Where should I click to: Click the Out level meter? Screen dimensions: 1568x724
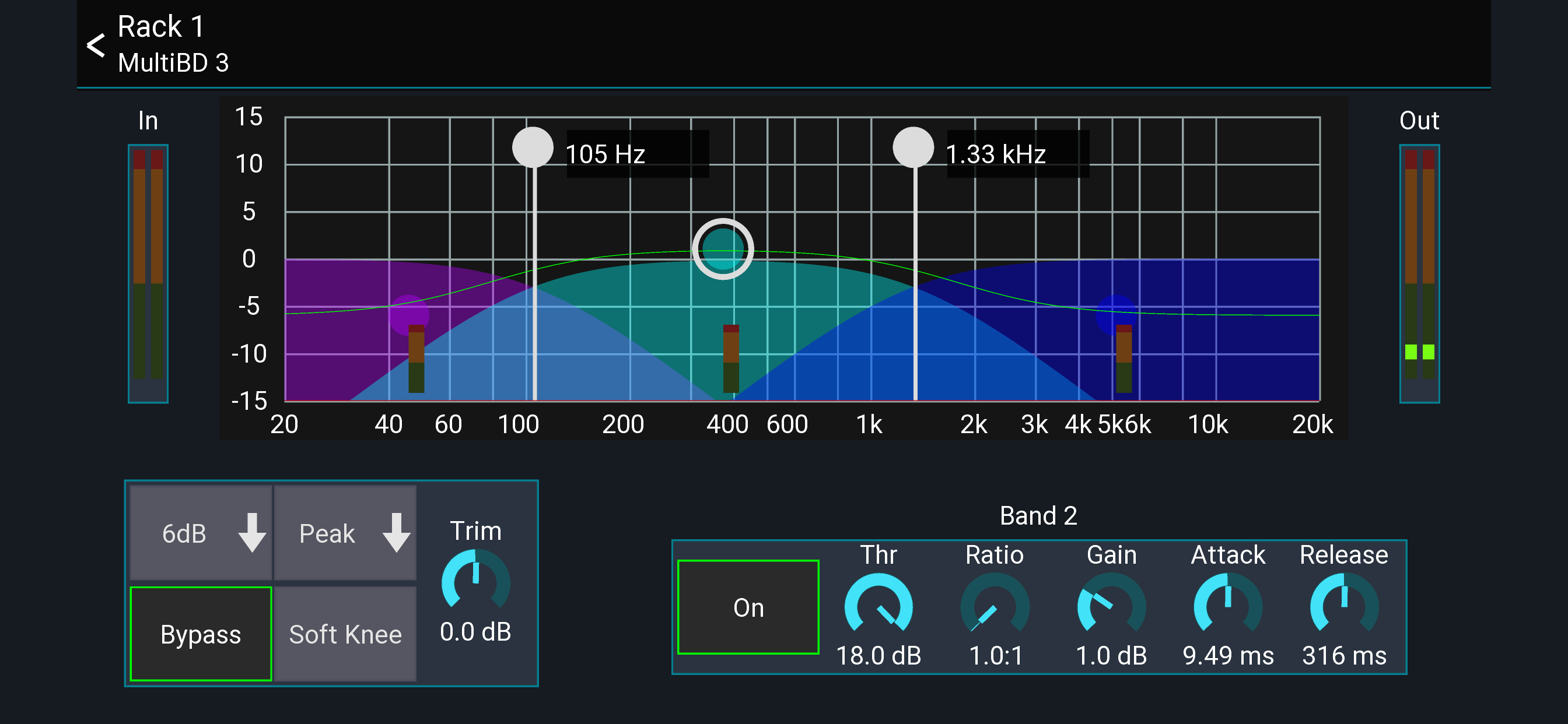(x=1419, y=273)
